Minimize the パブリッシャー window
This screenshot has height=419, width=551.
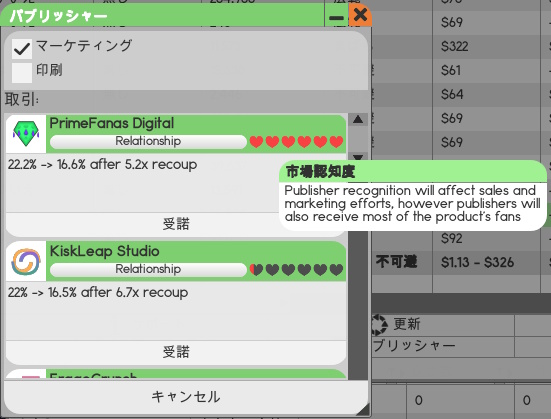point(336,17)
